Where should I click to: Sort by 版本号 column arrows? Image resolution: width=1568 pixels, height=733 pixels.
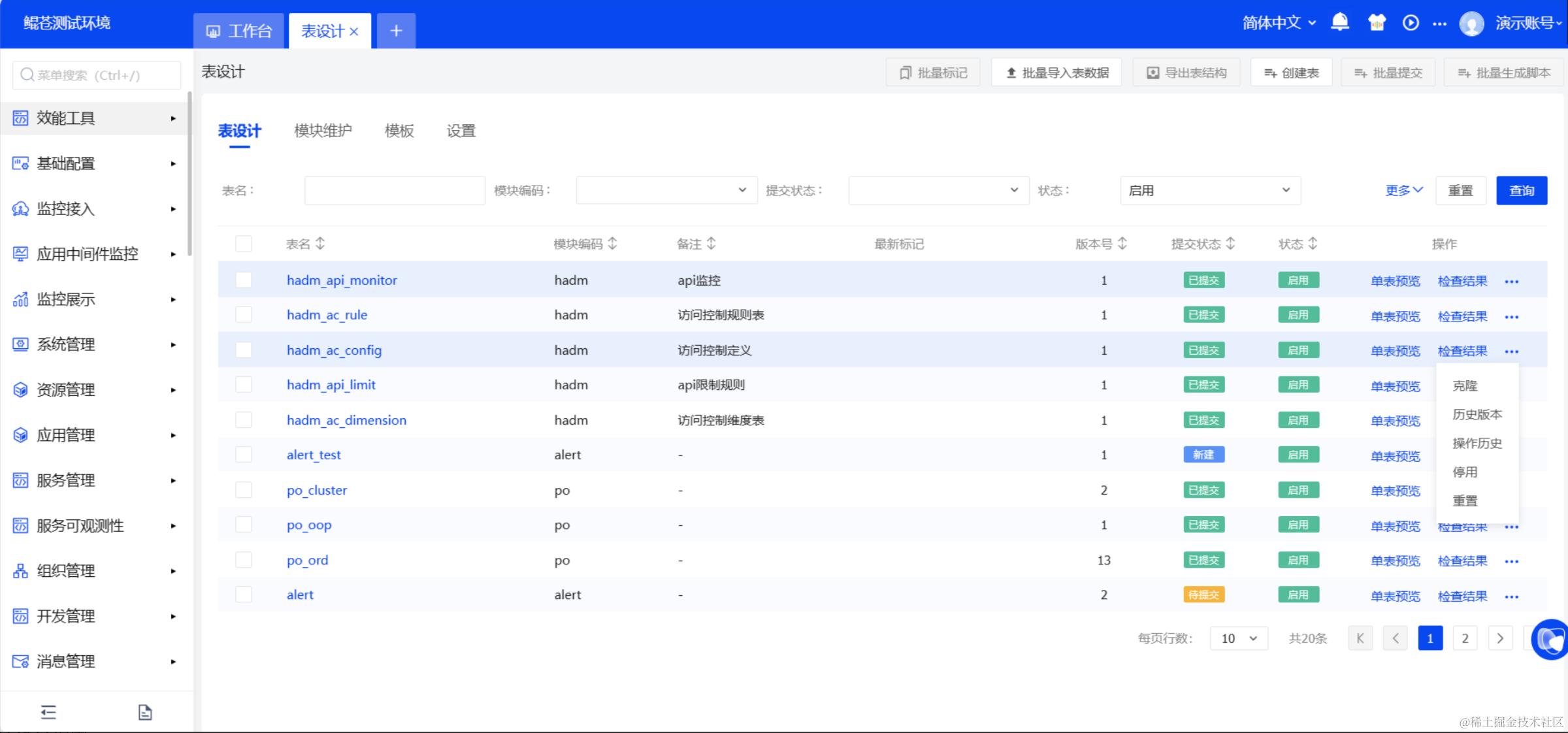[1122, 244]
